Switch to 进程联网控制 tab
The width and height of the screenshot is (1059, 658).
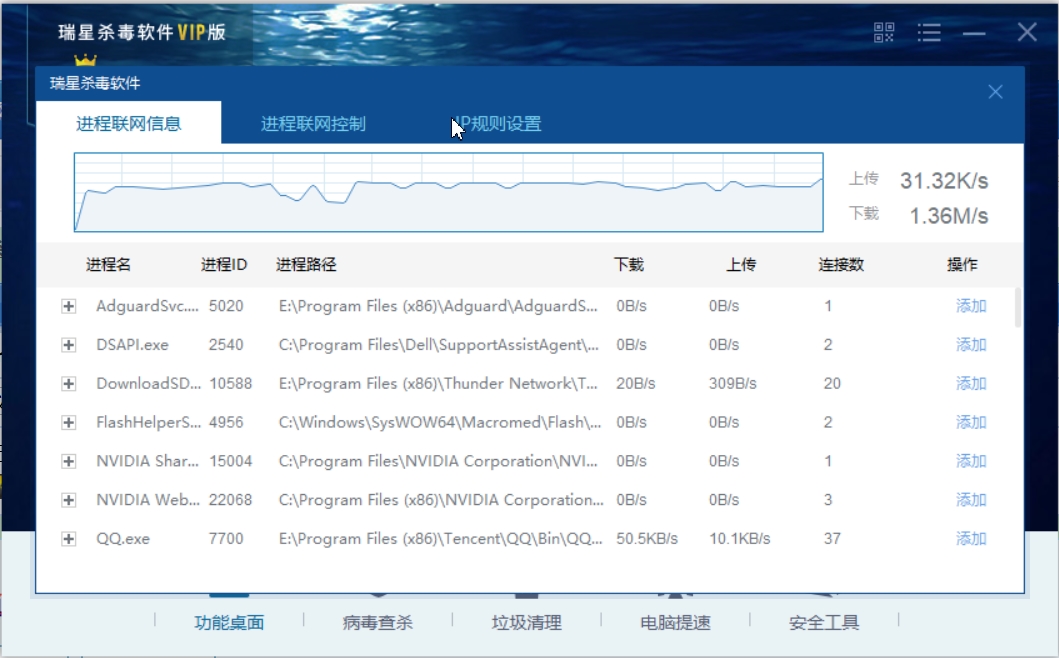[313, 124]
